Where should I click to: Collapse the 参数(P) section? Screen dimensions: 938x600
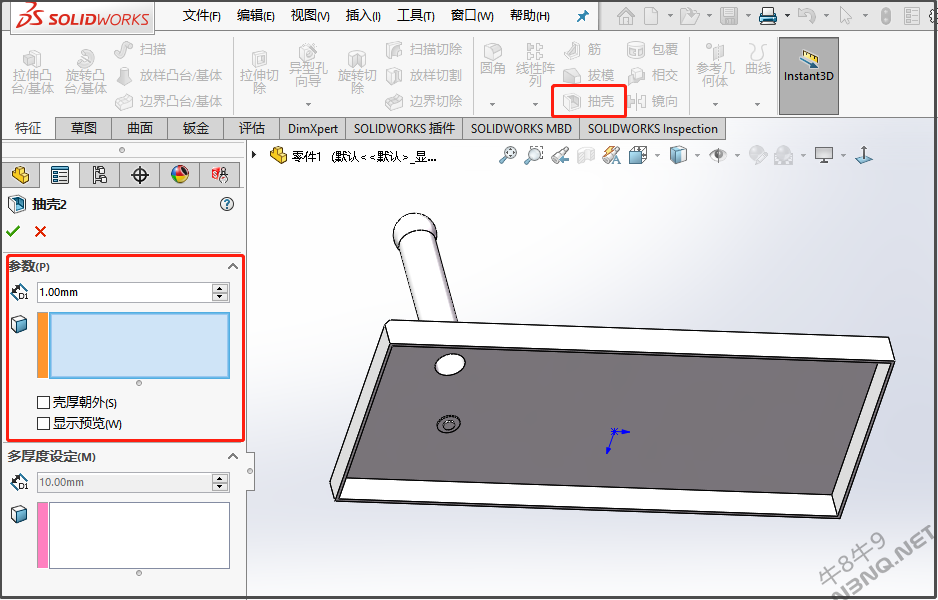[x=233, y=266]
